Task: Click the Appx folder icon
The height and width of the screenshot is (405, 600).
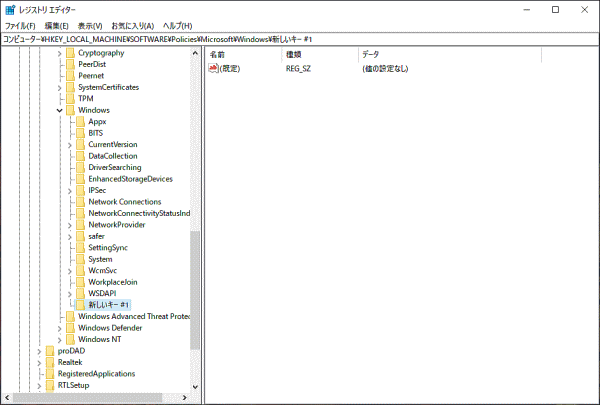Action: tap(80, 122)
